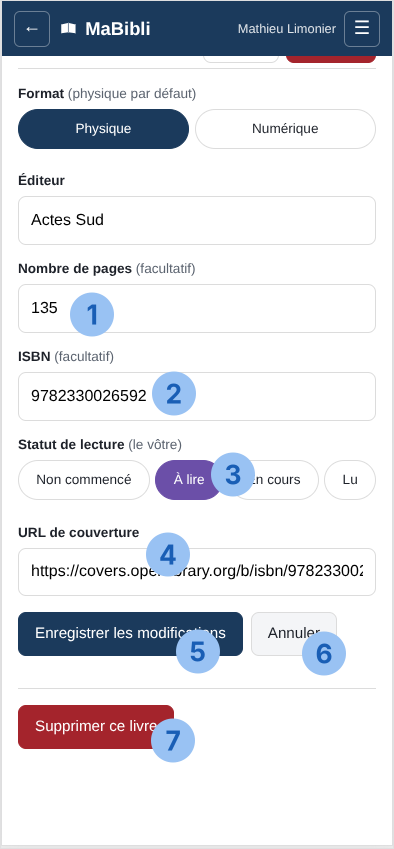
Task: Save with Enregistrer les modifications
Action: [x=130, y=634]
